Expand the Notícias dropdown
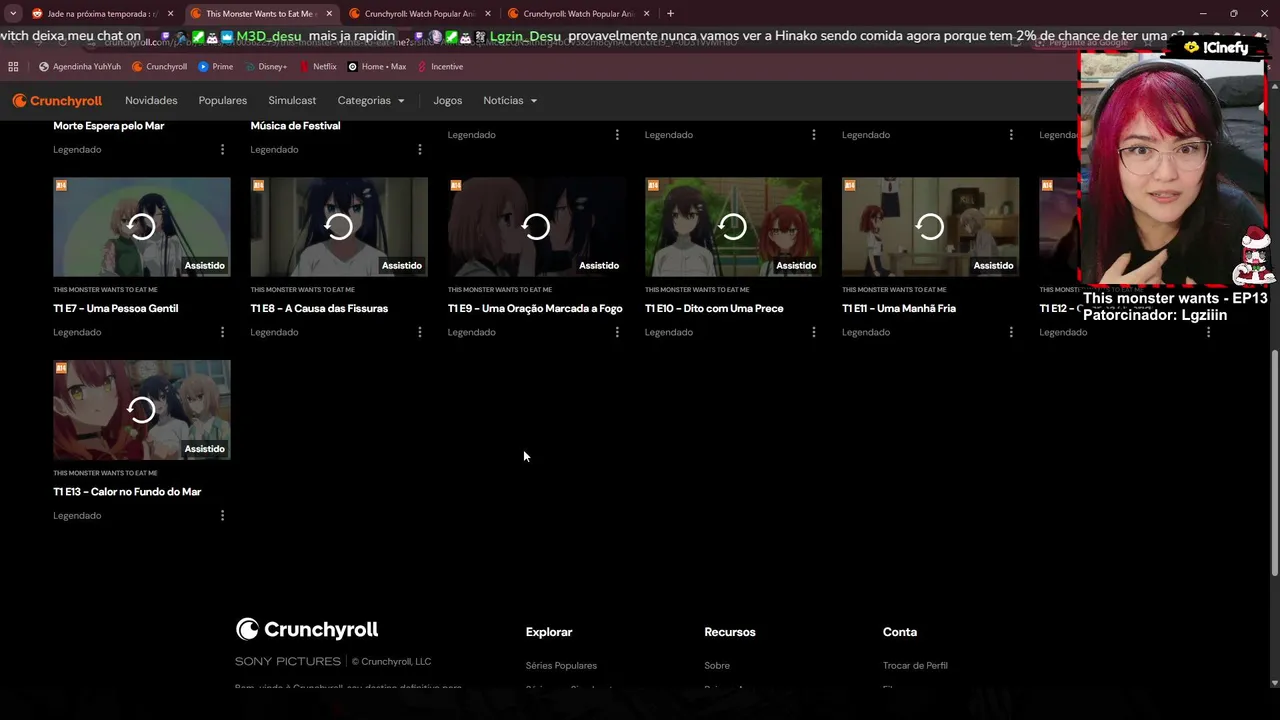 click(x=510, y=101)
